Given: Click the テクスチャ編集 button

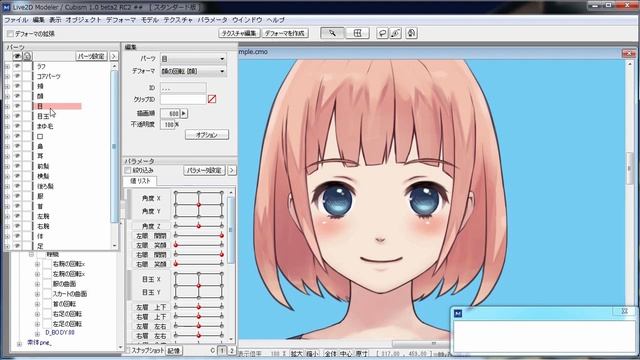Looking at the screenshot, I should 239,33.
